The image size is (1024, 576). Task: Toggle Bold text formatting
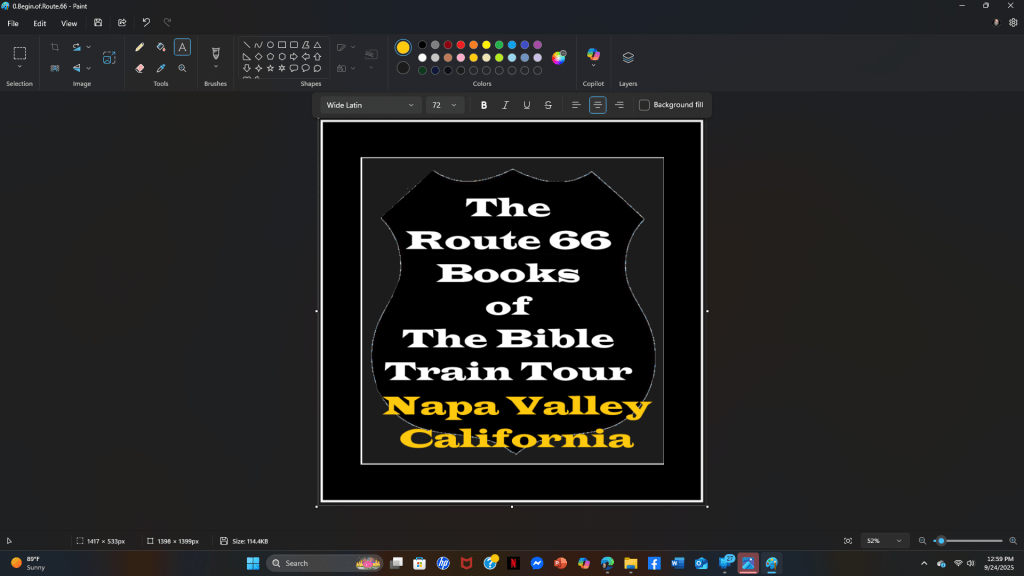[484, 105]
